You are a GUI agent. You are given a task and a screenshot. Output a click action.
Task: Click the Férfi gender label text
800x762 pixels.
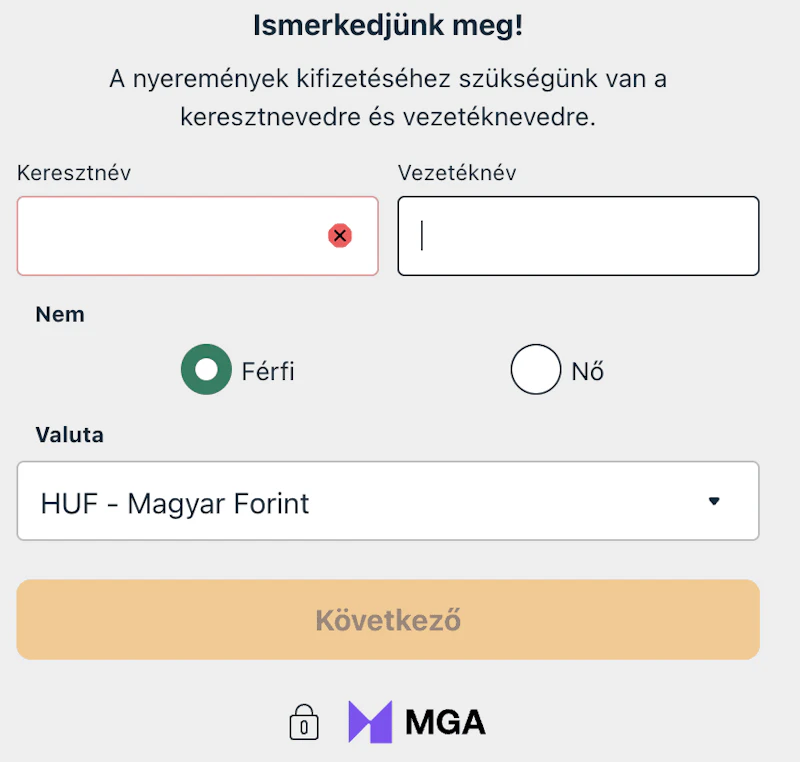[268, 372]
